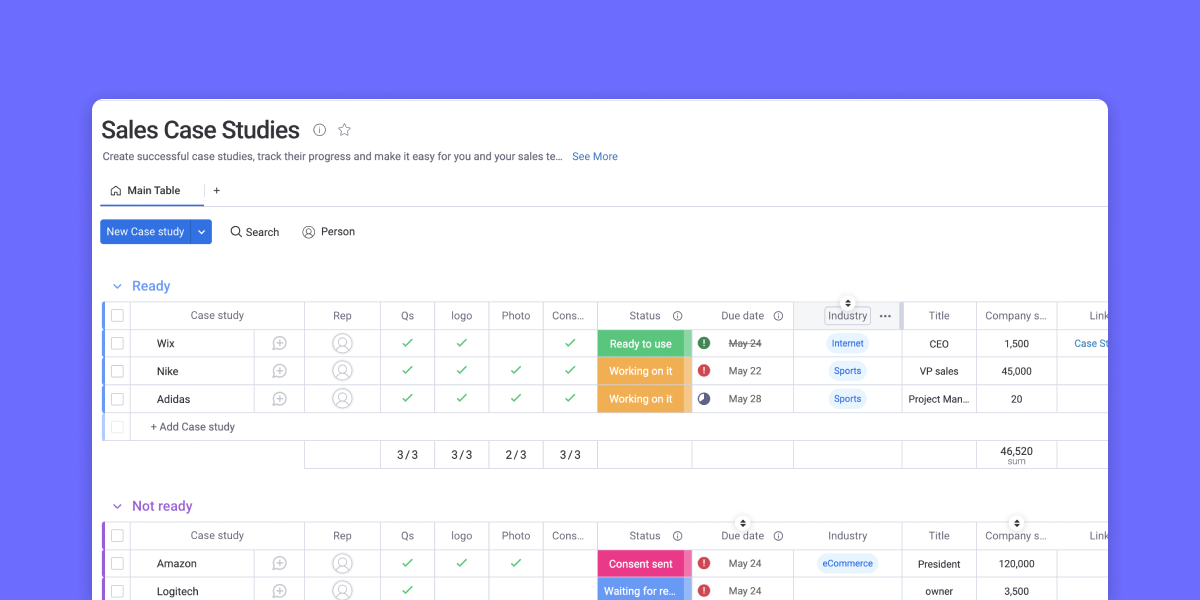Click the New Case study button
This screenshot has width=1200, height=600.
[x=145, y=232]
